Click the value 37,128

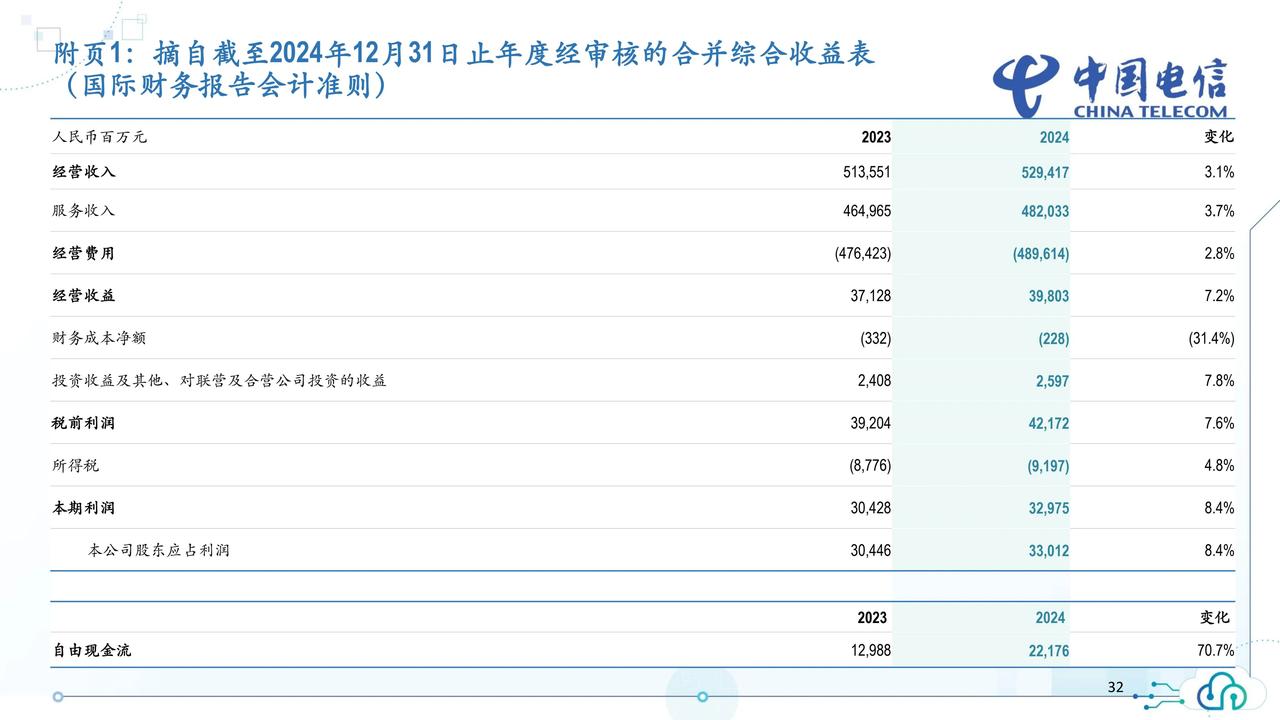tap(870, 296)
